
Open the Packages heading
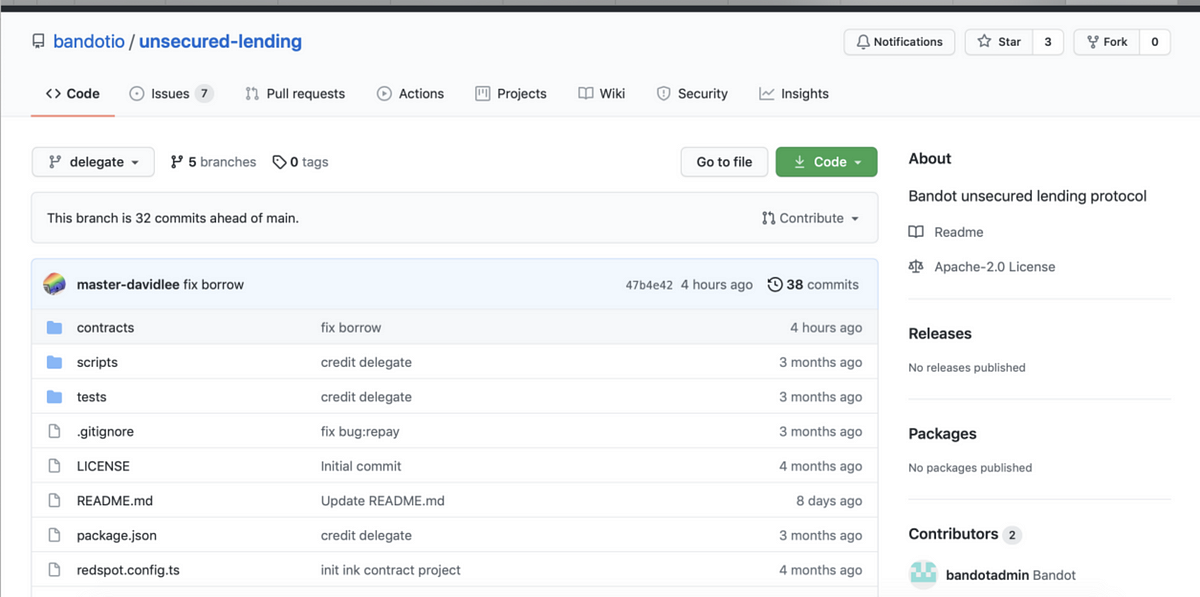click(x=942, y=434)
